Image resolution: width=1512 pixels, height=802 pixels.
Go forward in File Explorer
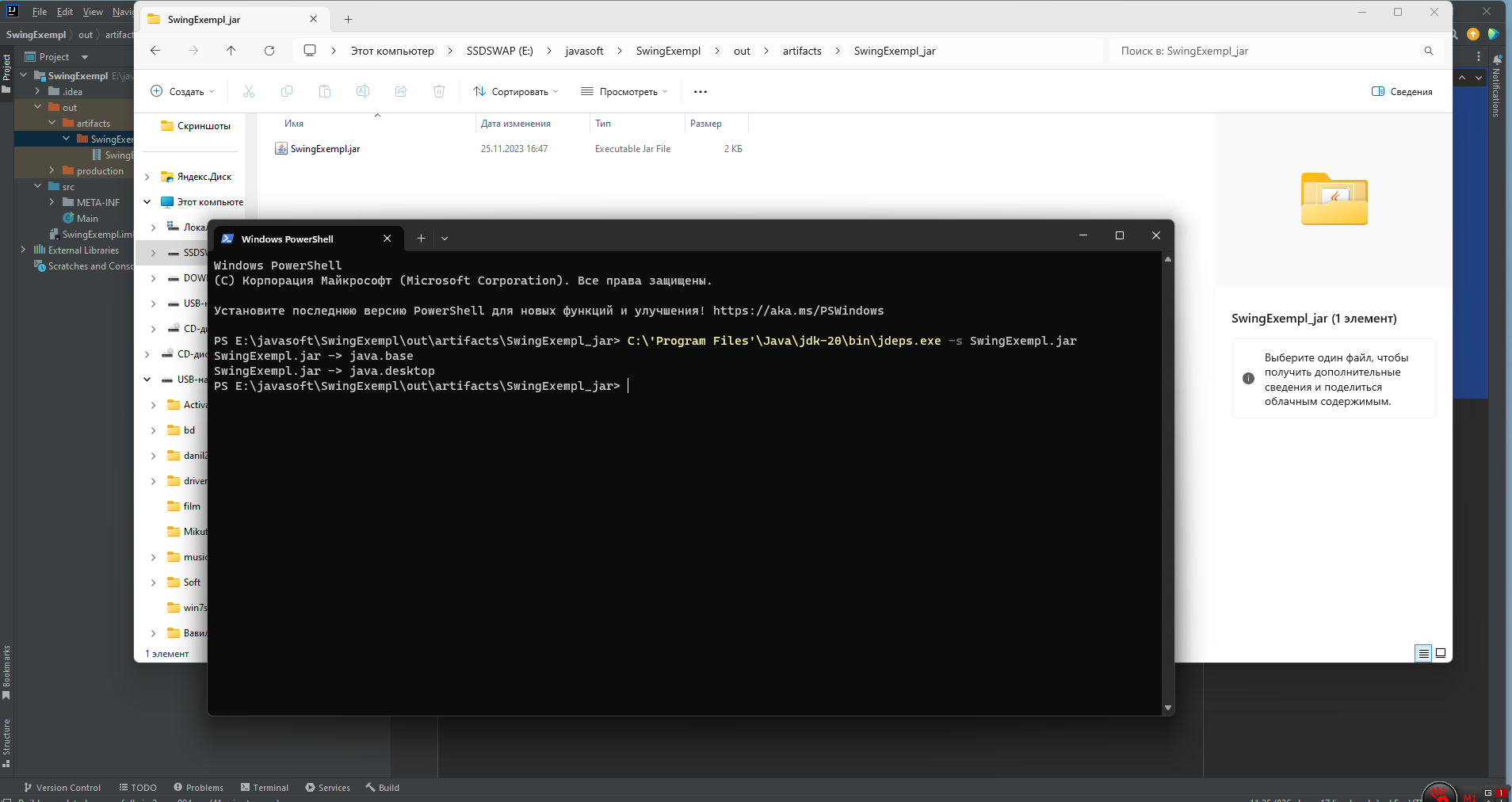tap(193, 51)
